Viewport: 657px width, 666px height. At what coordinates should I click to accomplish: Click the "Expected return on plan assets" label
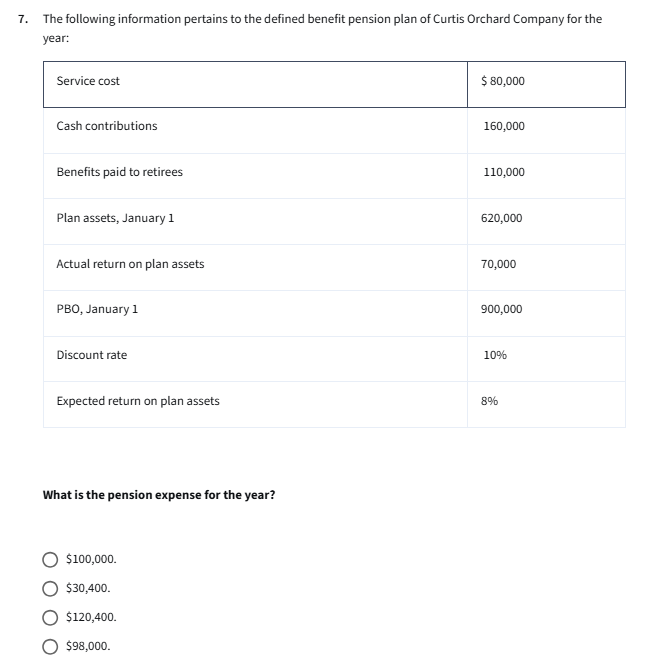(x=138, y=401)
